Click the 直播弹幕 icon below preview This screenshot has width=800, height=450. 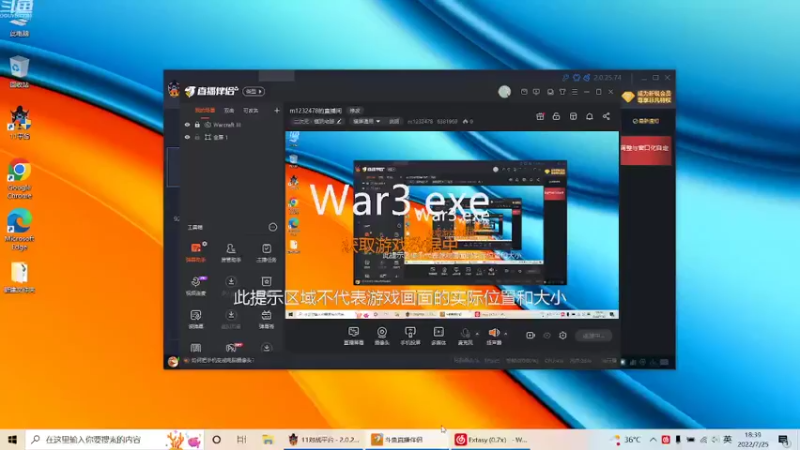coord(354,336)
